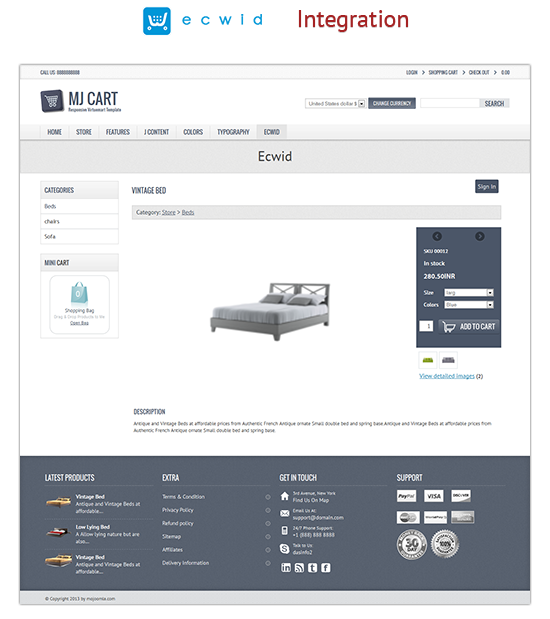Click the Open Bag link
Screen dimensions: 550x619
click(79, 323)
